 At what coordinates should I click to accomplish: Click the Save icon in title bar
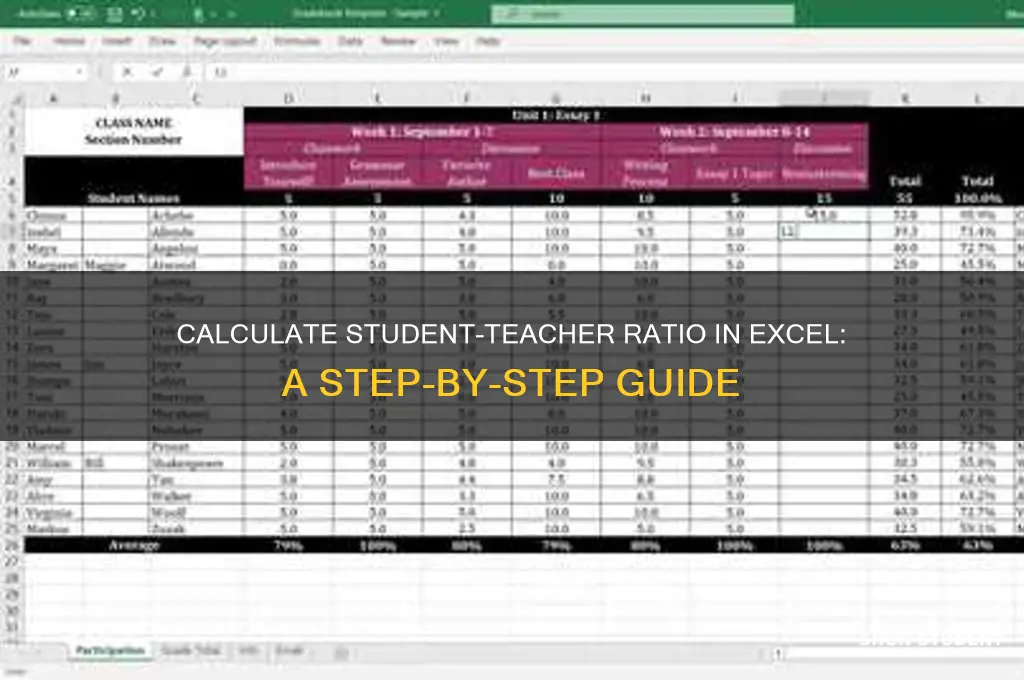[x=114, y=13]
